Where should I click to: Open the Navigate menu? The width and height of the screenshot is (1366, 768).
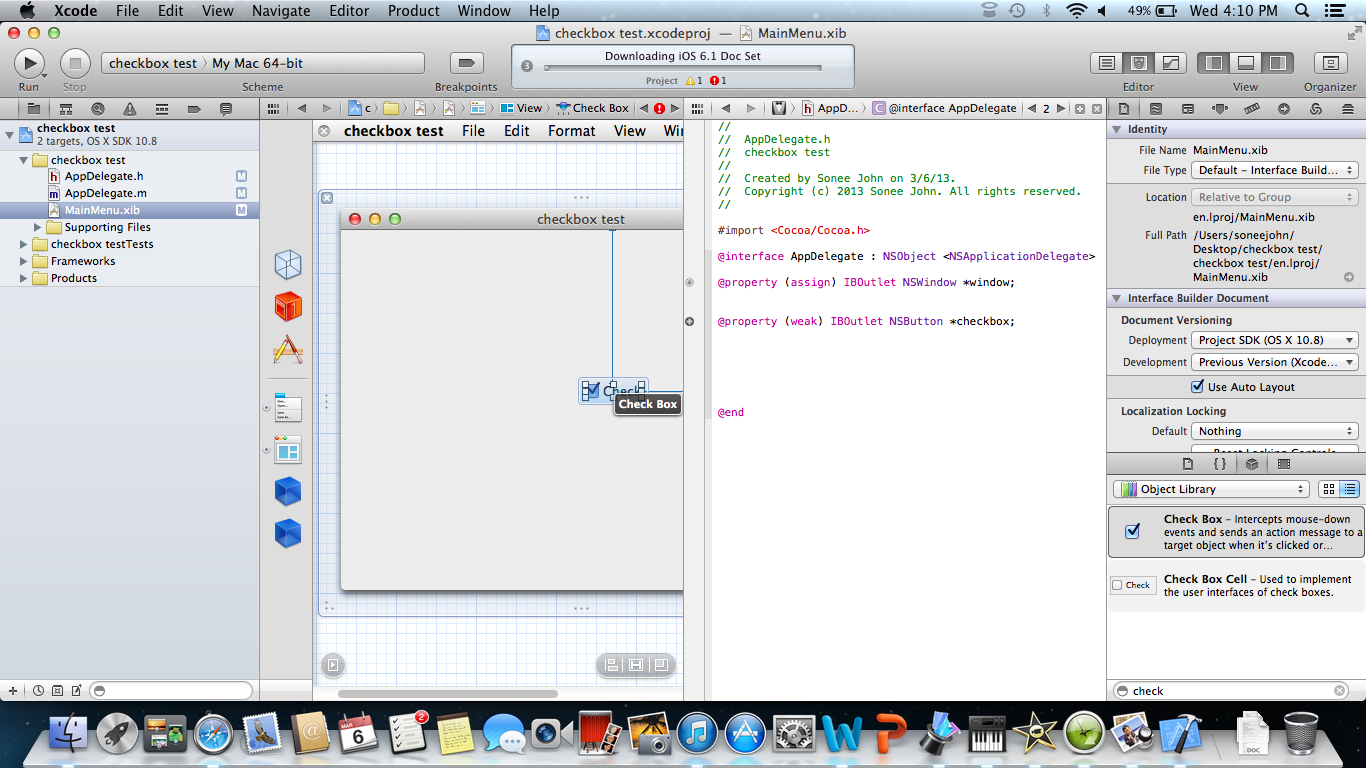click(281, 11)
